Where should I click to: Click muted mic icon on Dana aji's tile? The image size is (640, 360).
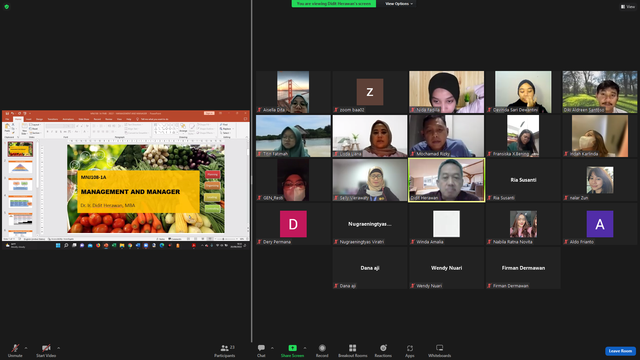336,286
